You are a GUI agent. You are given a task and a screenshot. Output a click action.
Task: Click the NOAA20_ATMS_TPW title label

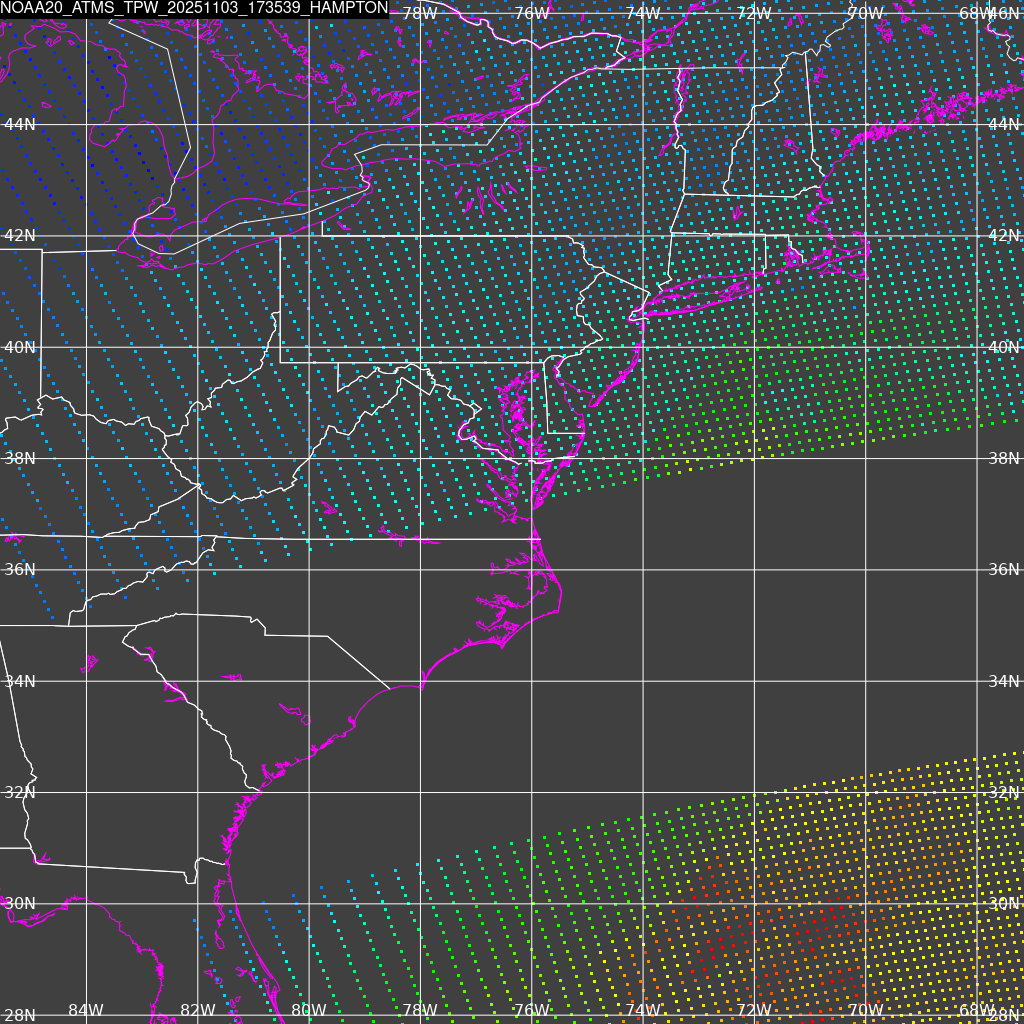click(194, 10)
